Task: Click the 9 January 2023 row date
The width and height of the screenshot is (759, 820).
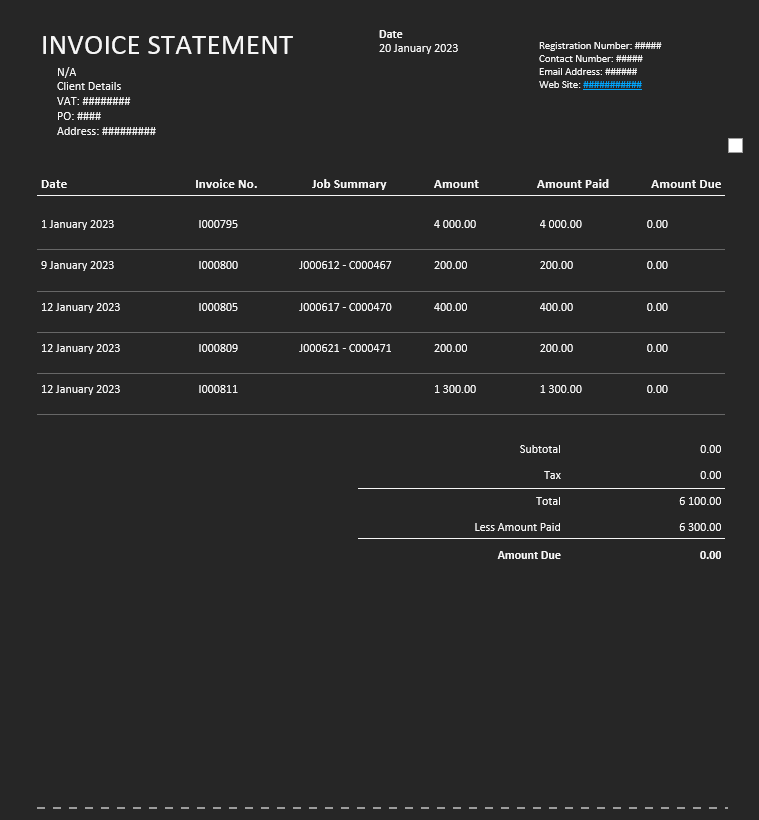Action: click(x=77, y=265)
